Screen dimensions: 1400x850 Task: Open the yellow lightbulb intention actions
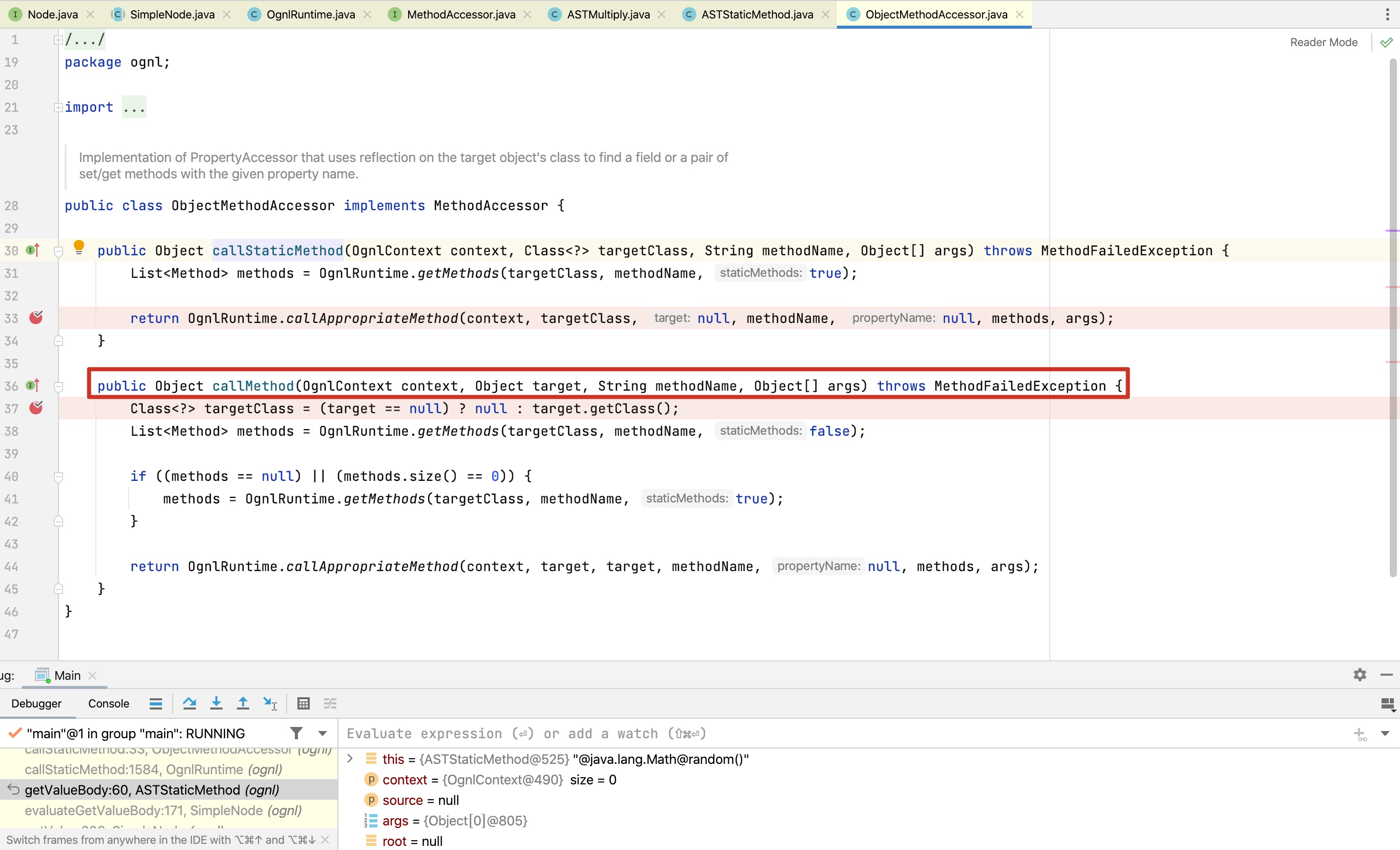[x=79, y=247]
